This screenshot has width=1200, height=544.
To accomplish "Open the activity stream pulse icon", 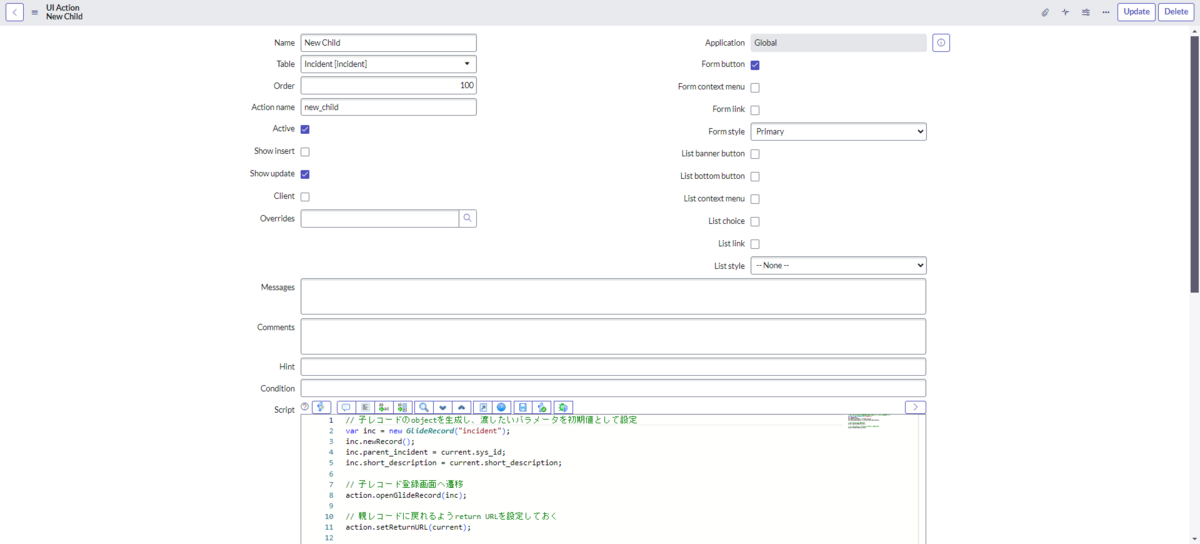I will pyautogui.click(x=1065, y=12).
